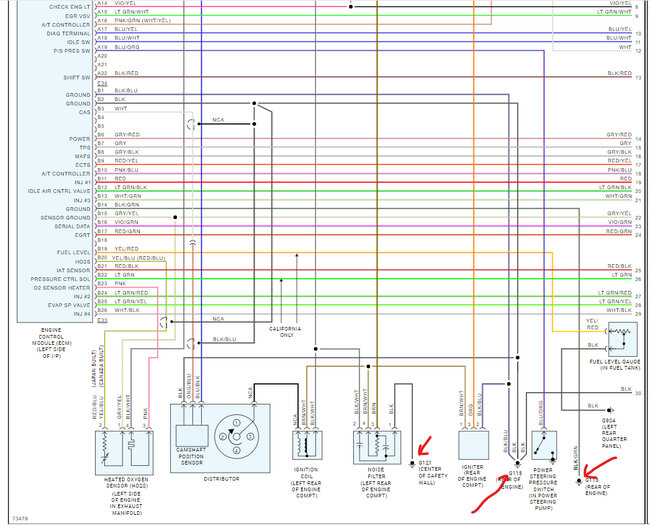Select the Camshaft Position Sensor box

(192, 436)
